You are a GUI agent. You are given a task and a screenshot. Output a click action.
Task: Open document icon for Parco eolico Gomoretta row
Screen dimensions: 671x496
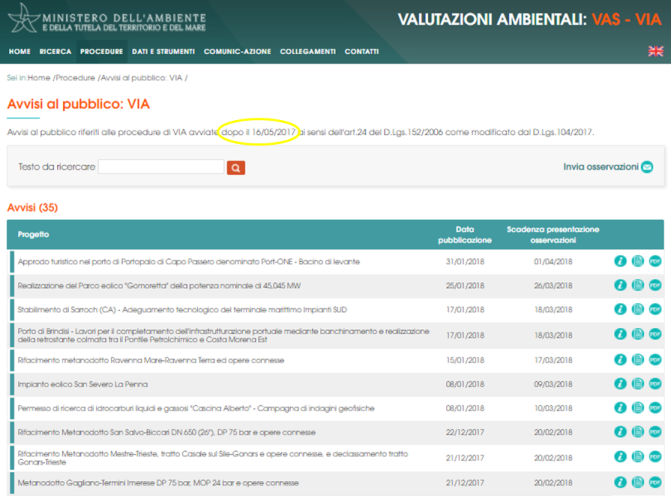pos(638,285)
